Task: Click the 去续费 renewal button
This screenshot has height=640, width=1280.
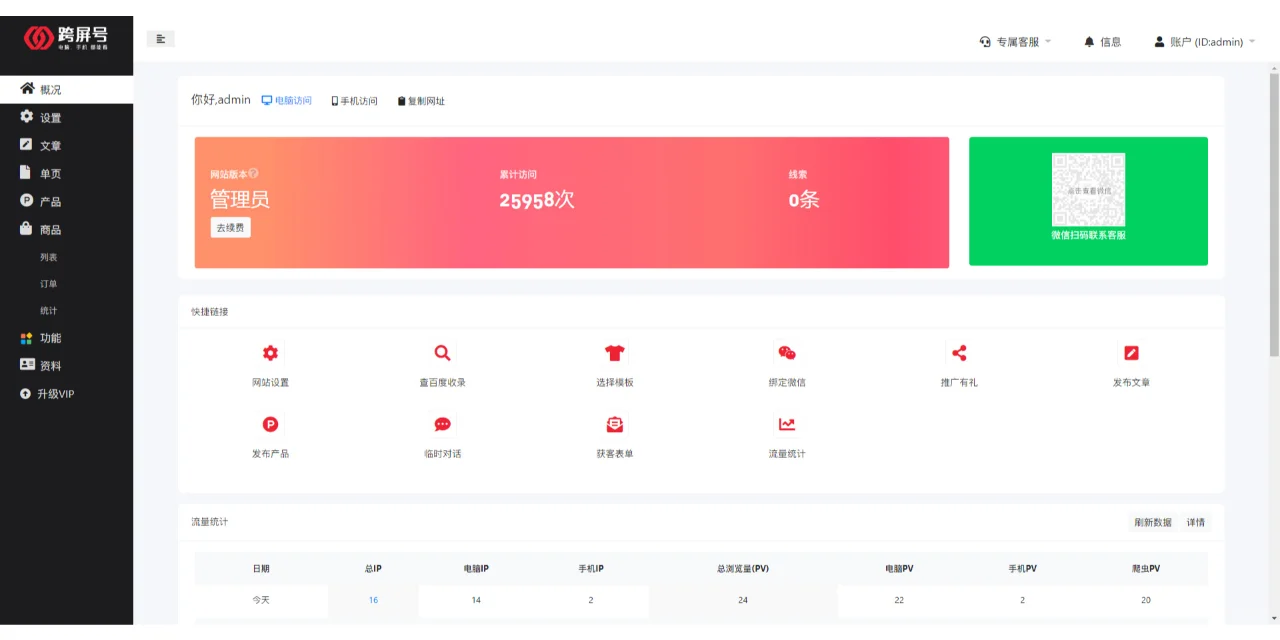Action: [x=230, y=227]
